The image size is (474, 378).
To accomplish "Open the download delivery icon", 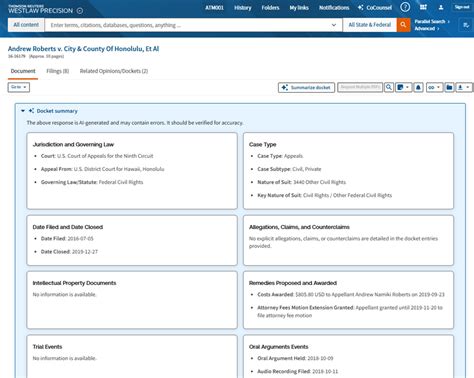I will [x=460, y=87].
